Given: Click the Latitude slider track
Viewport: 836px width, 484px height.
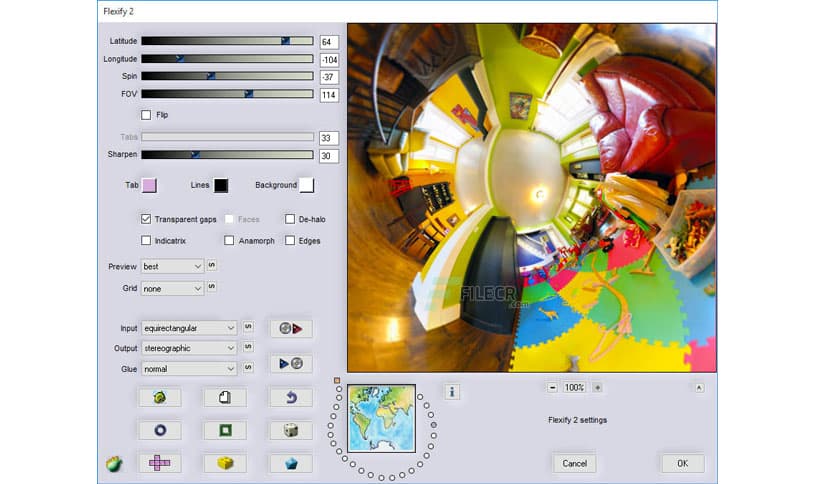Looking at the screenshot, I should (x=227, y=41).
